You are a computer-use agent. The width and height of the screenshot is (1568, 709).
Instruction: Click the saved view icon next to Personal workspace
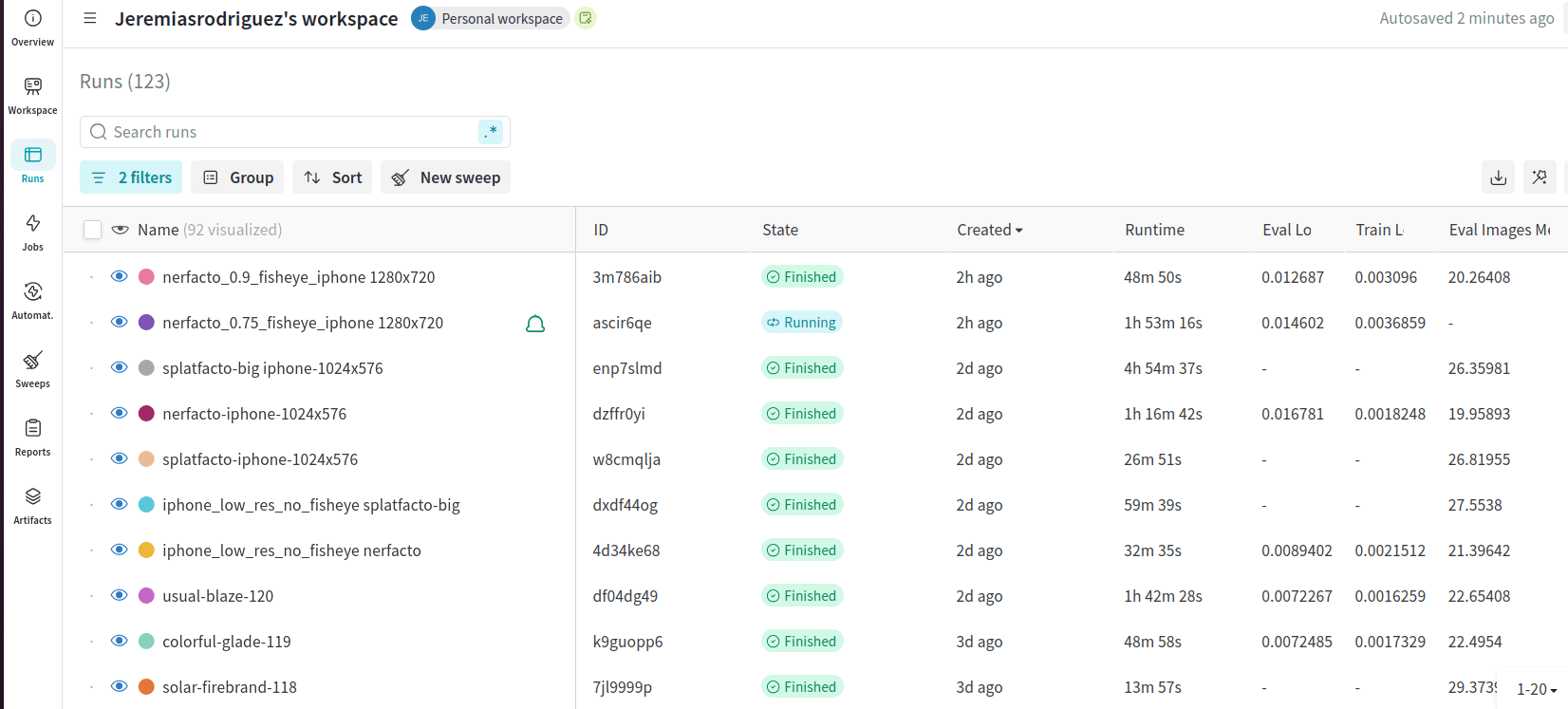coord(586,18)
